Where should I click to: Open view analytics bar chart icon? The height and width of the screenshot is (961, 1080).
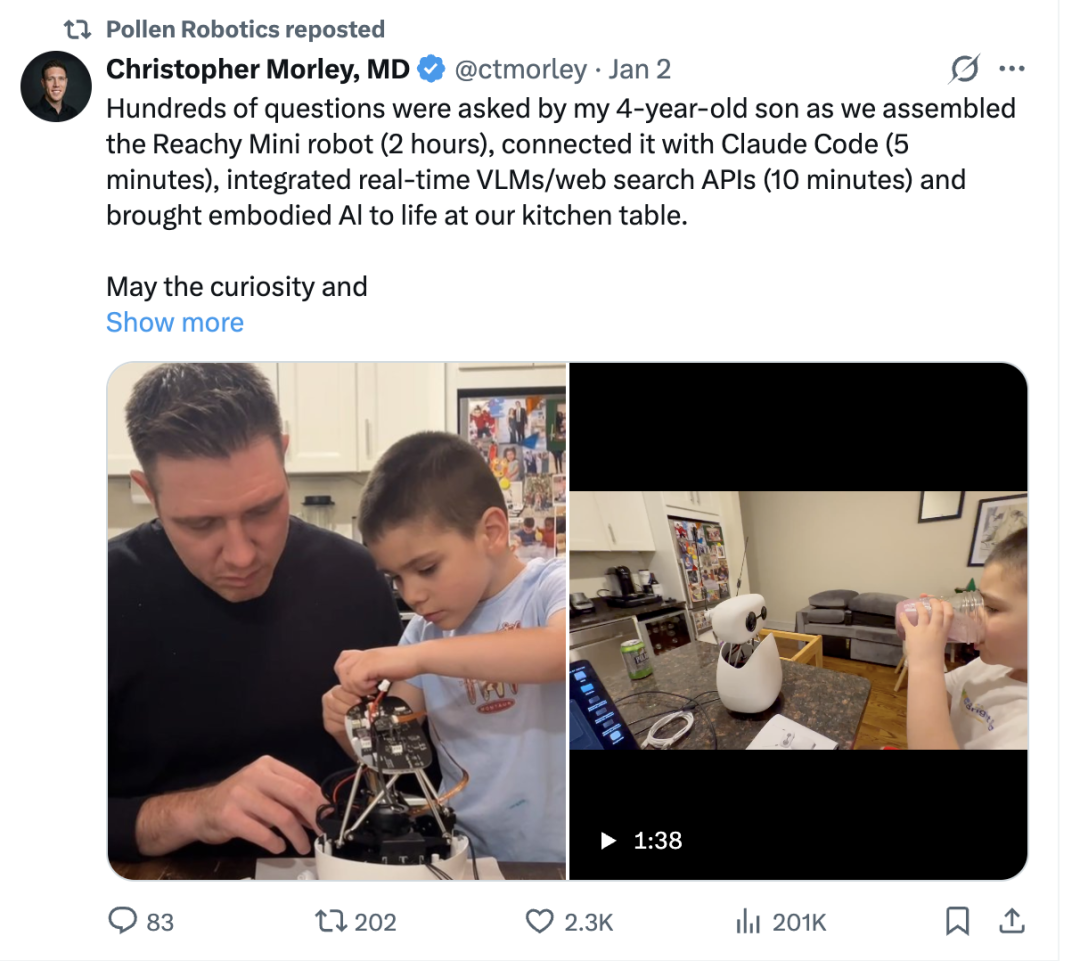[x=748, y=921]
